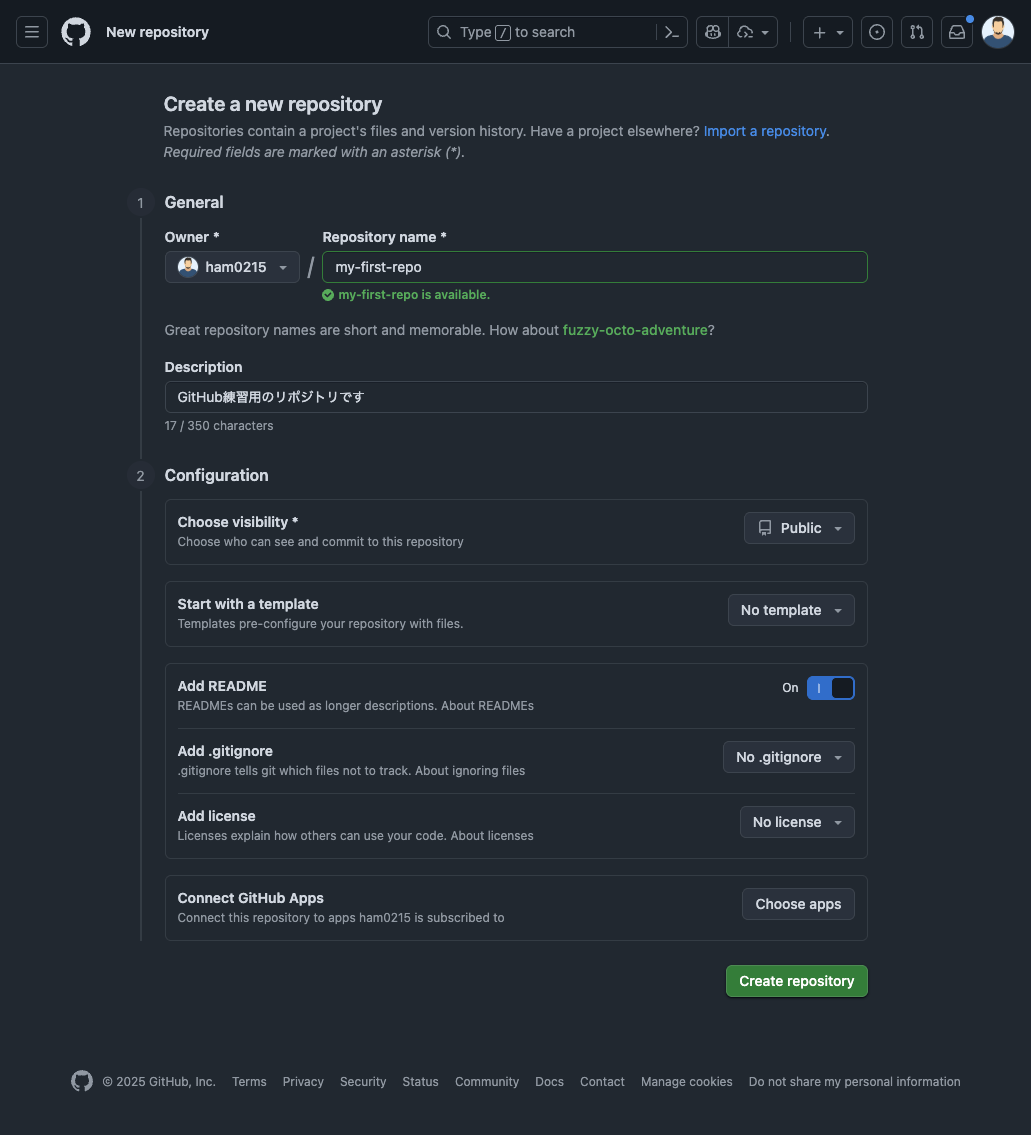Screen dimensions: 1031x1135
Task: Check your notifications inbox
Action: (956, 31)
